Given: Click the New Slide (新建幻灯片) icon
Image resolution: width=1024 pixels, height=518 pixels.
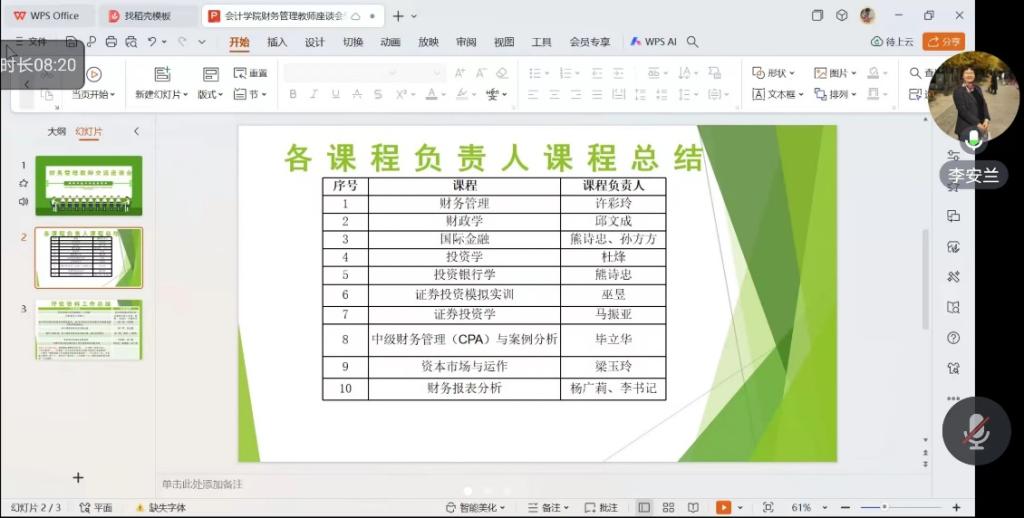Looking at the screenshot, I should point(162,74).
